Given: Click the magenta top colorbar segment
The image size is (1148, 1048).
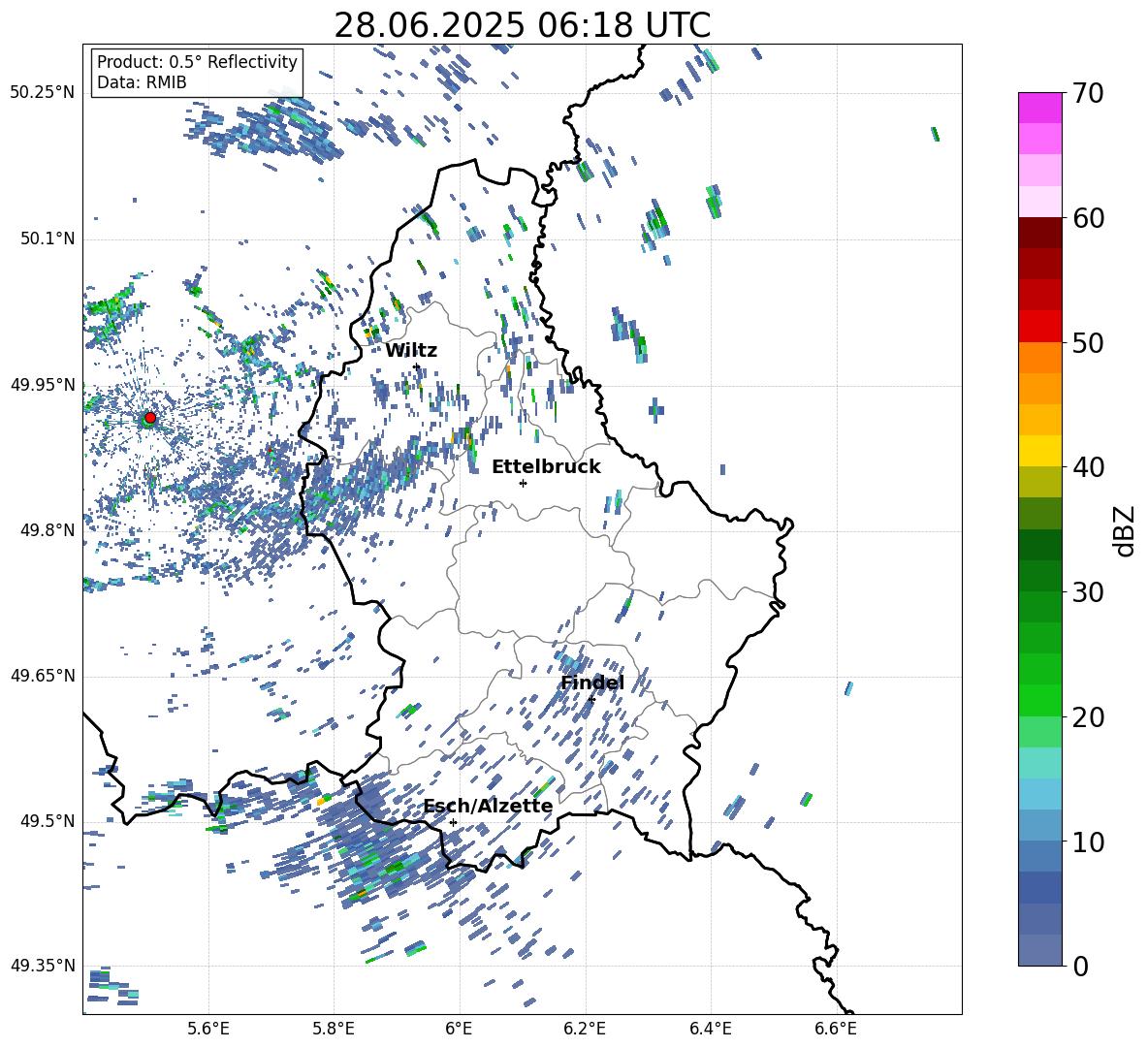Looking at the screenshot, I should (1039, 108).
